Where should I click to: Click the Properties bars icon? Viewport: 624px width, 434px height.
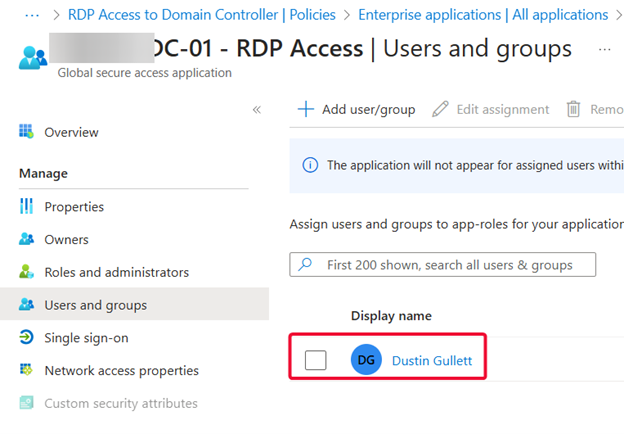pos(26,206)
